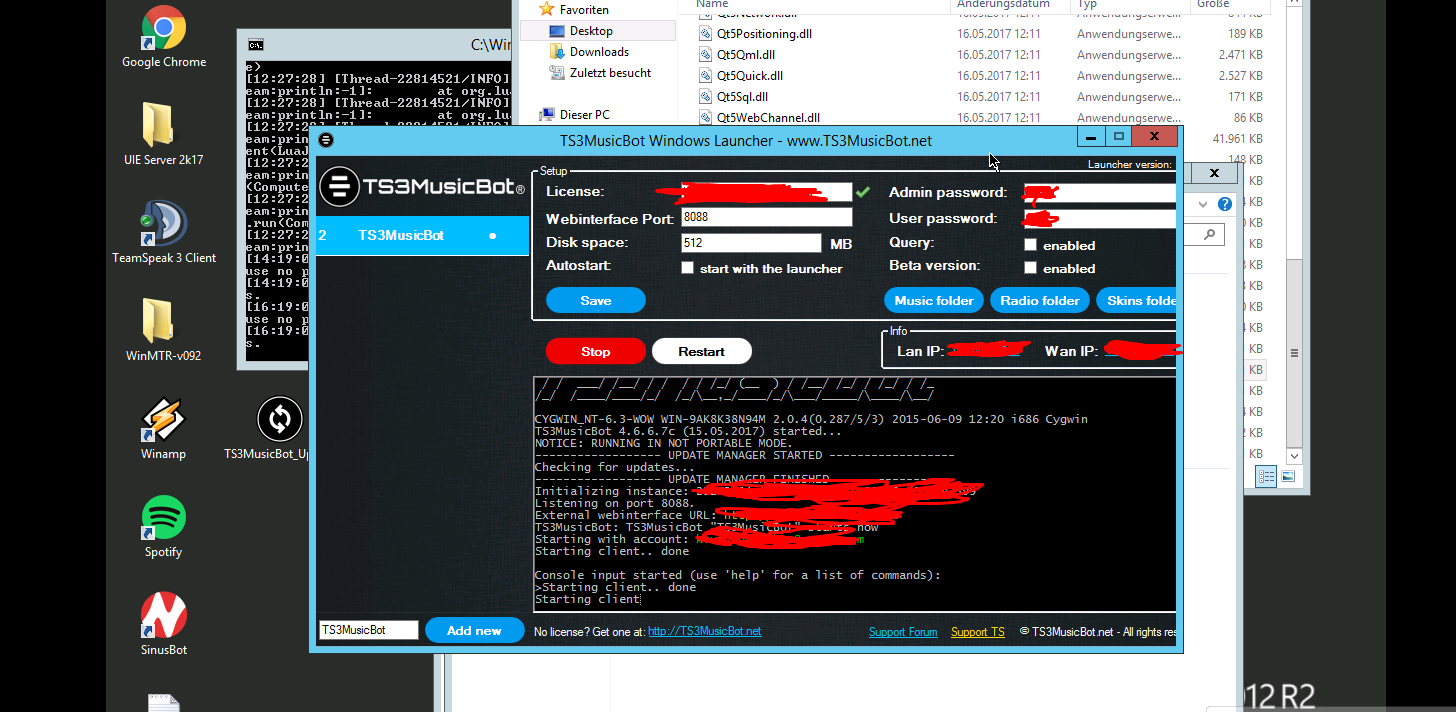The height and width of the screenshot is (712, 1456).
Task: Click the Explorer scrollbar down arrow
Action: click(1295, 456)
